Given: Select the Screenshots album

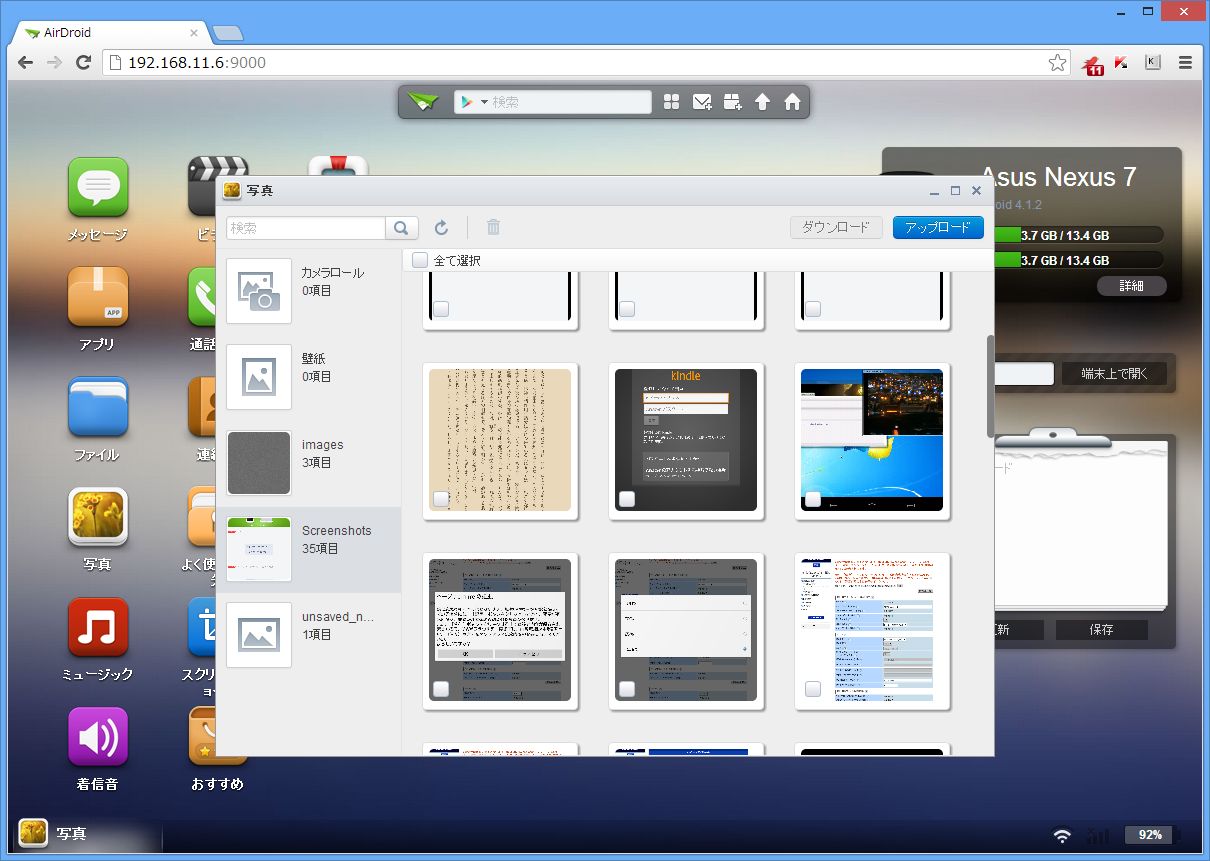Looking at the screenshot, I should pyautogui.click(x=308, y=549).
